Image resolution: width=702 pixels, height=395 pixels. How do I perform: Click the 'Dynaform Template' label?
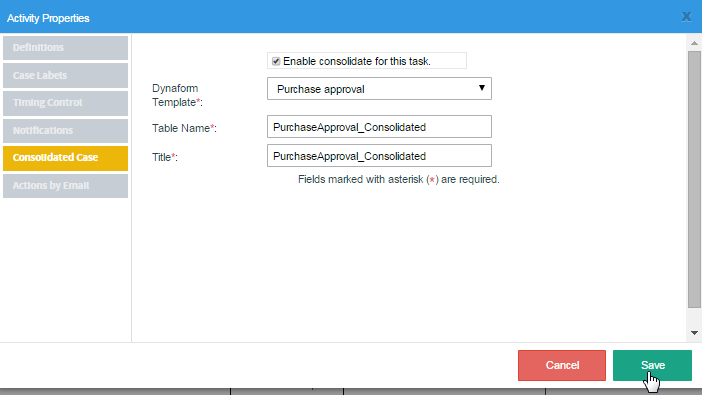click(177, 95)
